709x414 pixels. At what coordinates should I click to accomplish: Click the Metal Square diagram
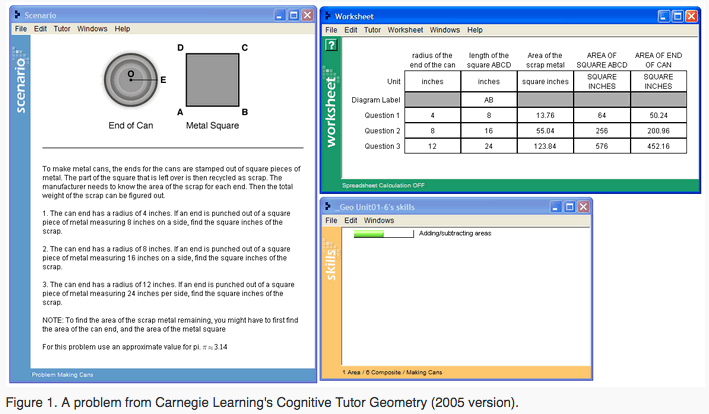213,80
